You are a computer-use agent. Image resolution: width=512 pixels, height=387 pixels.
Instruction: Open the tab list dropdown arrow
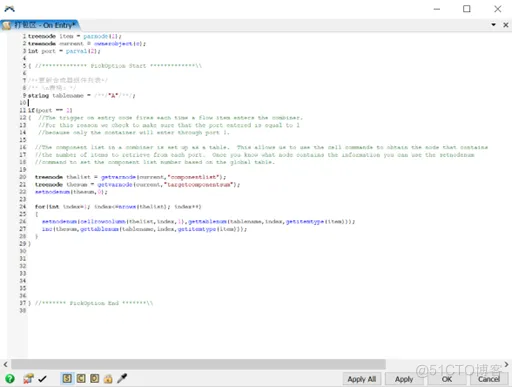[x=493, y=25]
